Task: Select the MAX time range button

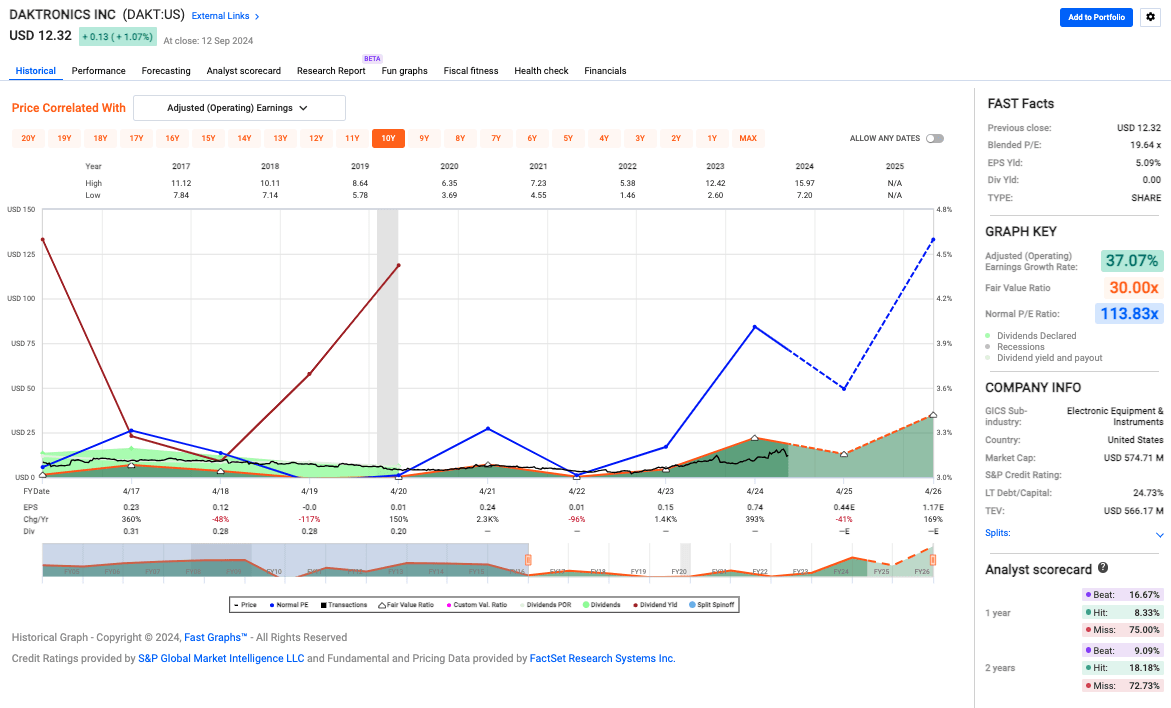Action: point(748,138)
